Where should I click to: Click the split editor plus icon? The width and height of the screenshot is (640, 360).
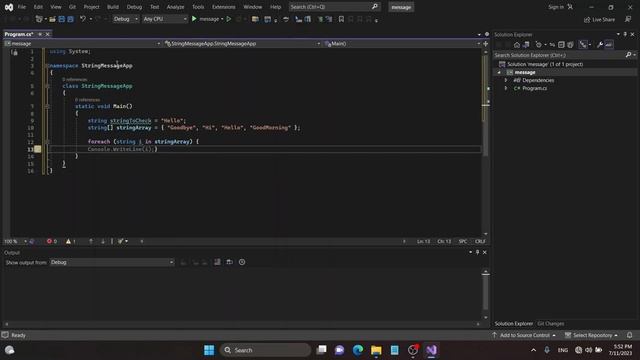pyautogui.click(x=486, y=43)
